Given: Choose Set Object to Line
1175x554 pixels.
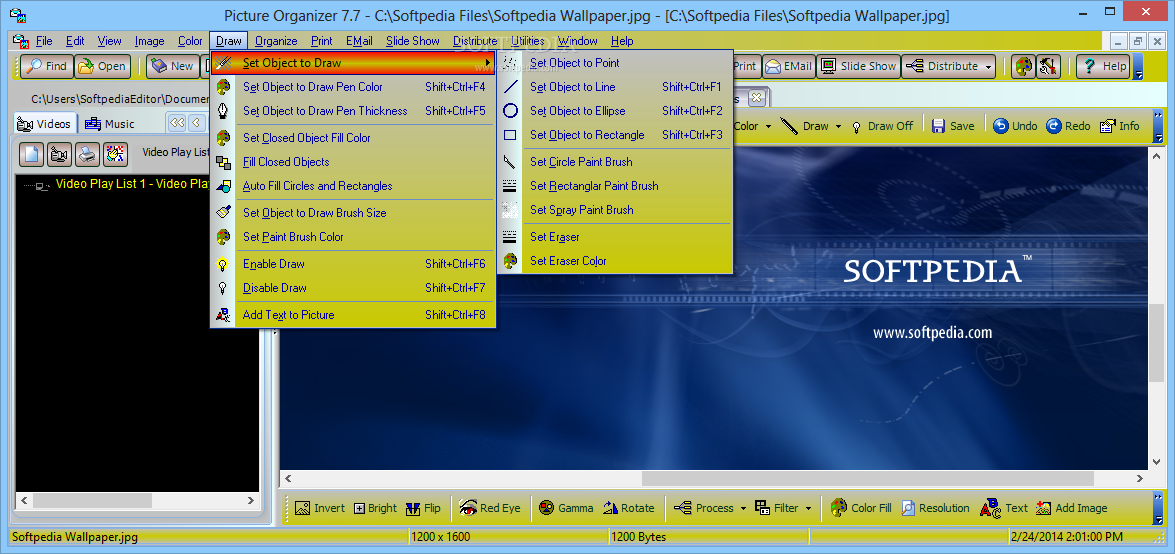Looking at the screenshot, I should tap(614, 87).
